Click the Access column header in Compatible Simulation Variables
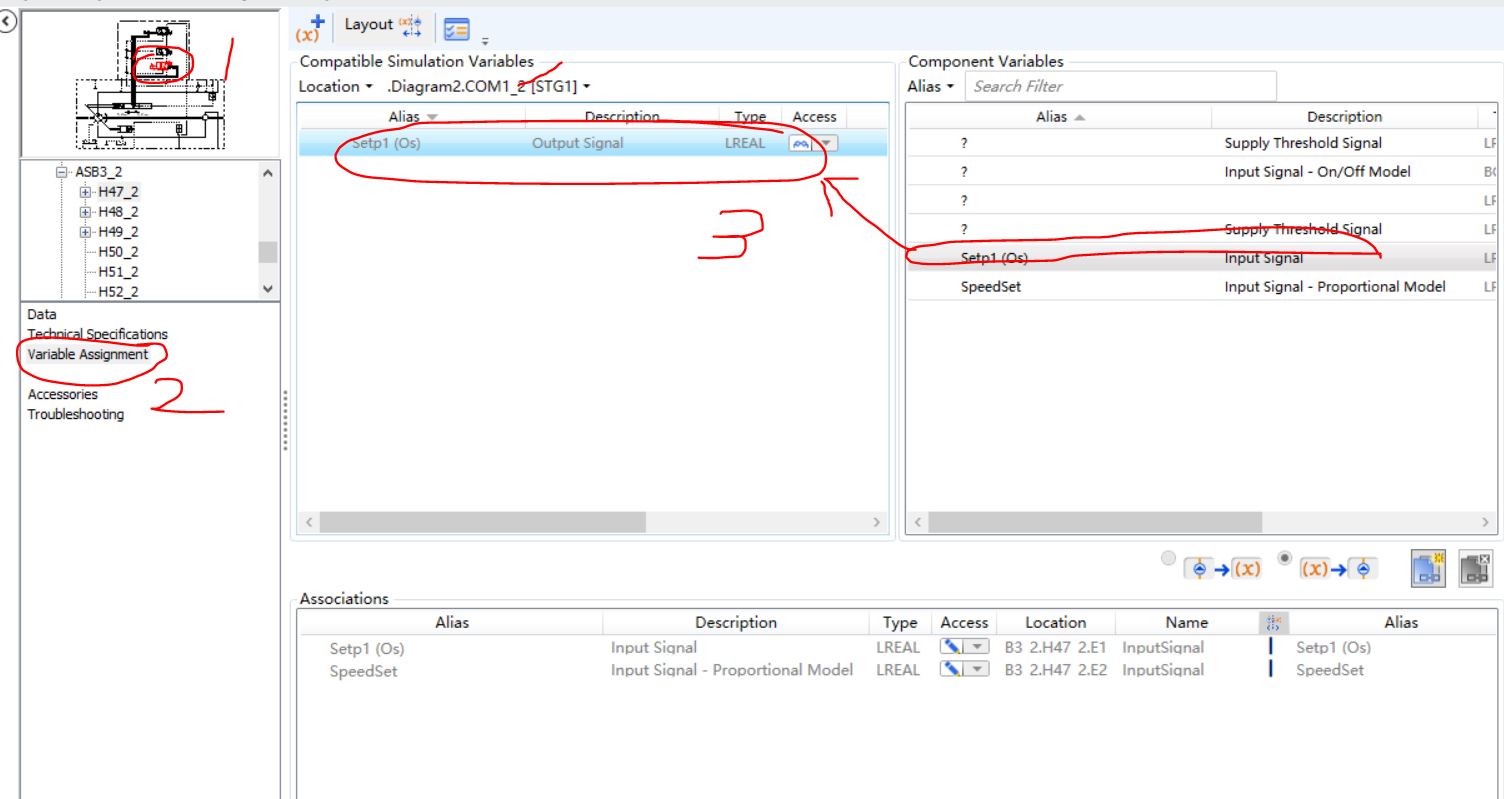1504x799 pixels. [x=814, y=117]
